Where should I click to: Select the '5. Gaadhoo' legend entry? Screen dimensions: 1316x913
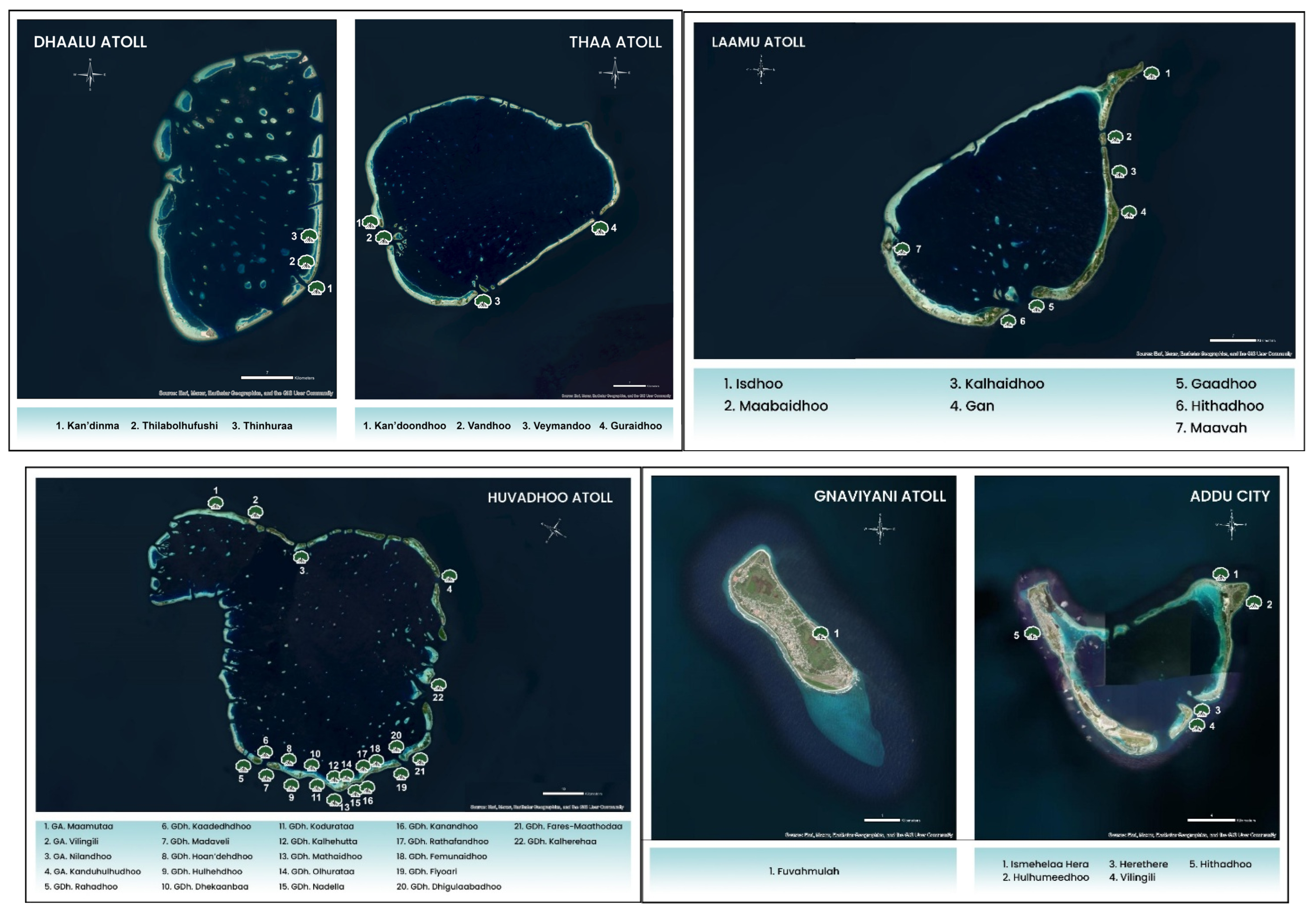pyautogui.click(x=1215, y=384)
